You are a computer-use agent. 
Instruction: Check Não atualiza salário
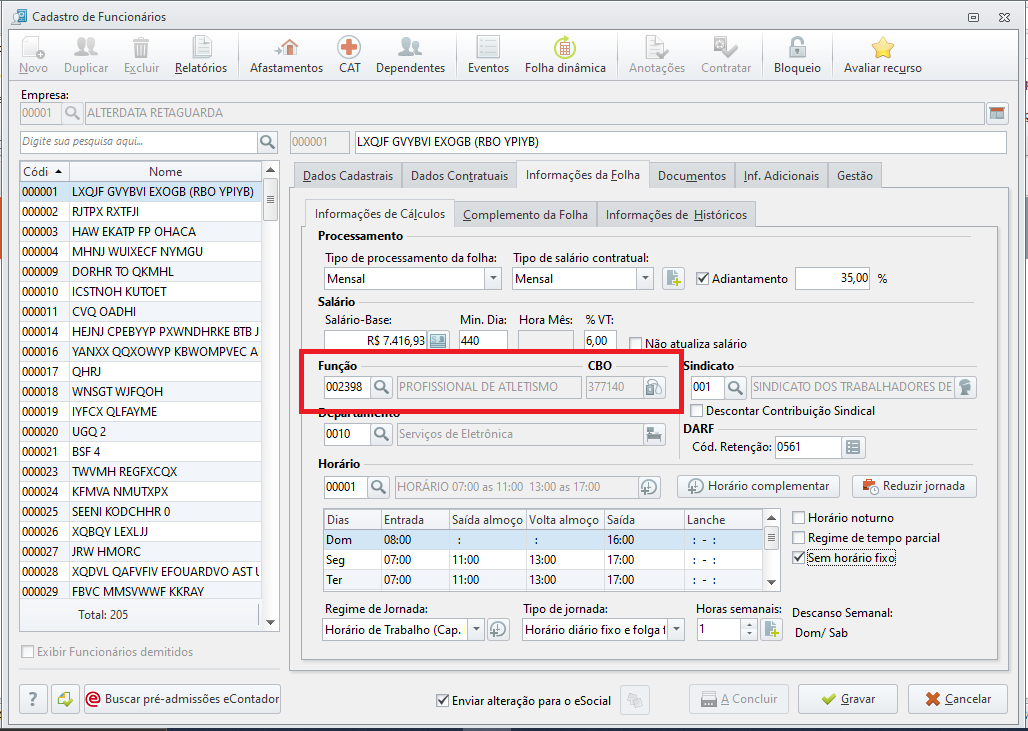[x=635, y=344]
